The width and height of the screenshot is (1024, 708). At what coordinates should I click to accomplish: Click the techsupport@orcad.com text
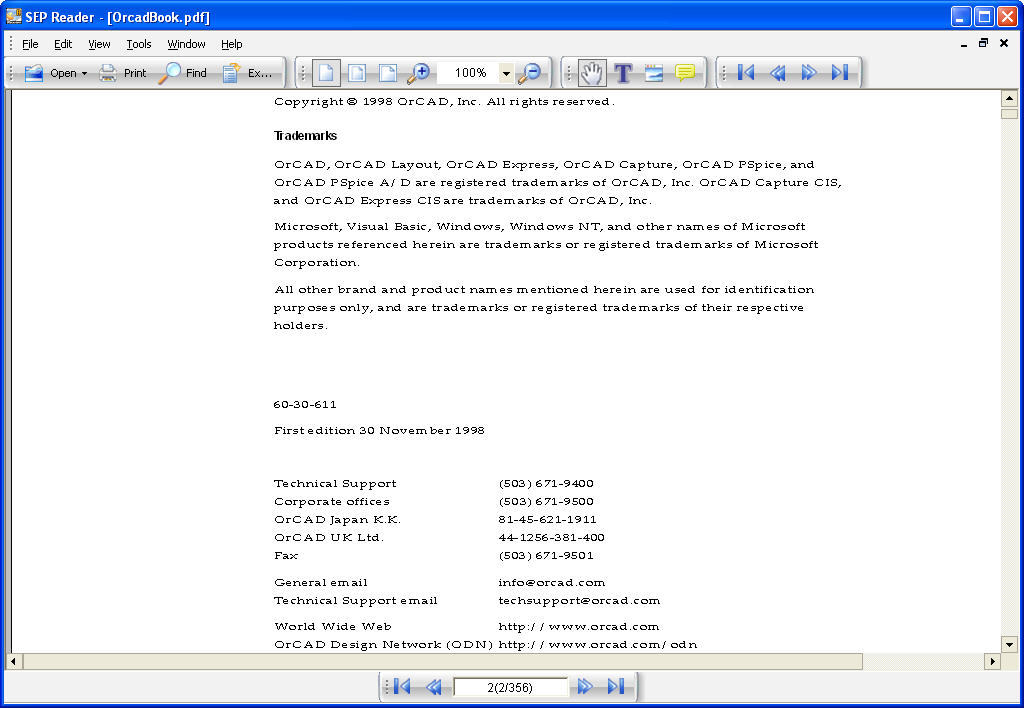coord(579,600)
